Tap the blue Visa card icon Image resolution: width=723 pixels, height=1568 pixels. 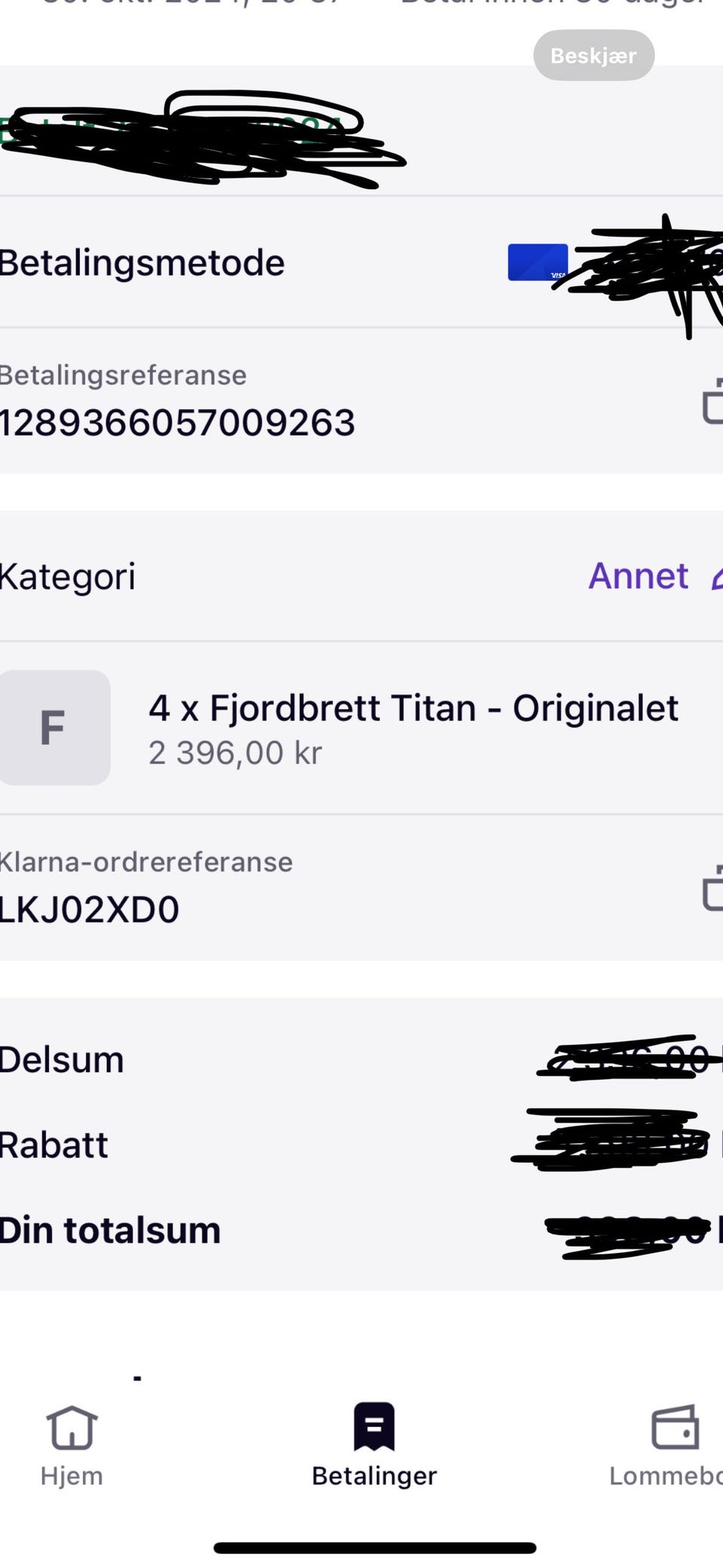tap(538, 262)
